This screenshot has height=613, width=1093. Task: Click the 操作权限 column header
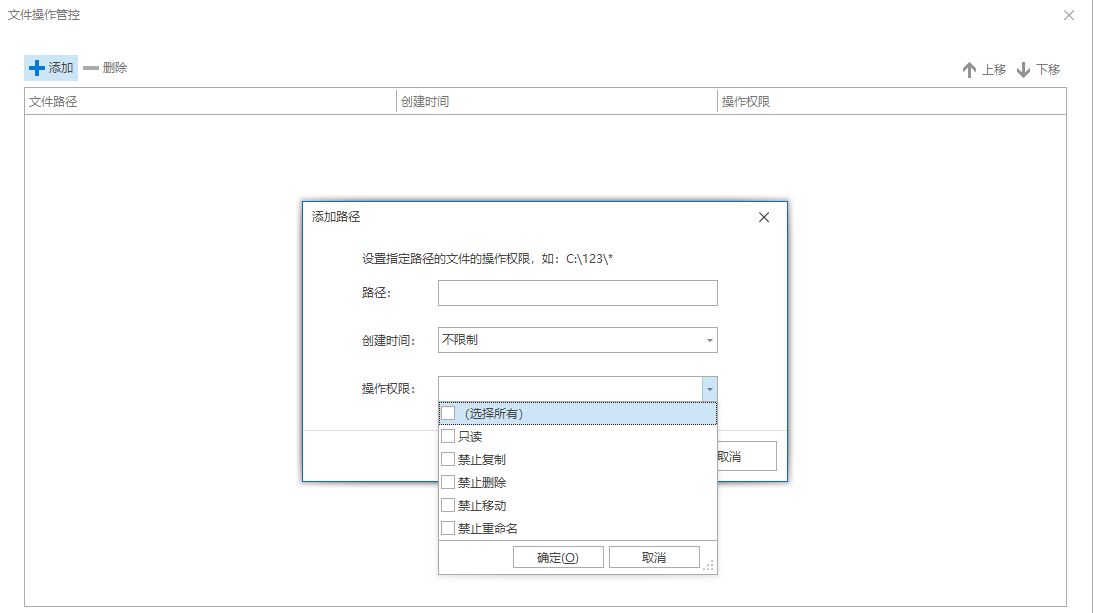[x=892, y=102]
